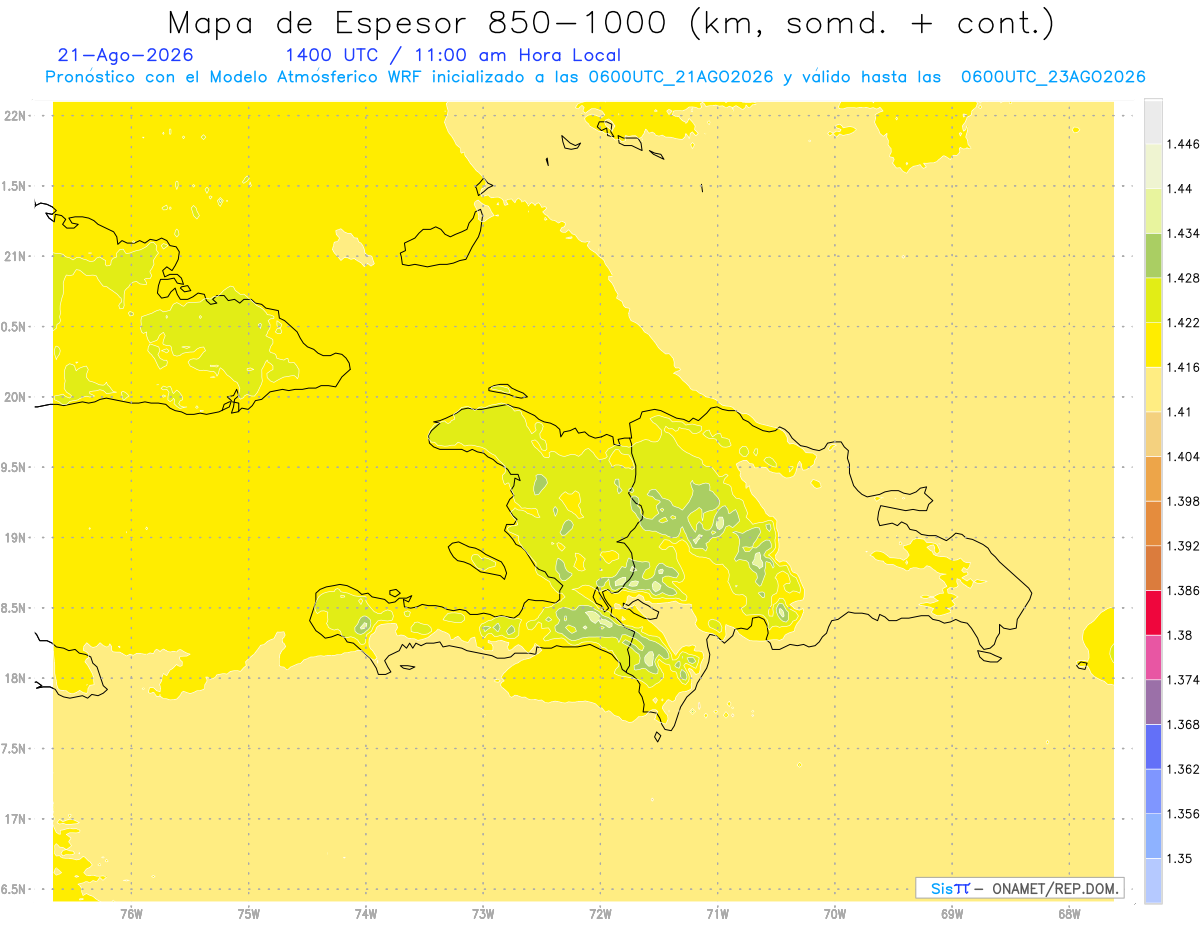Pick the red legend band between 1.38 and 1.386
Screen dimensions: 1200x927
pyautogui.click(x=1153, y=612)
